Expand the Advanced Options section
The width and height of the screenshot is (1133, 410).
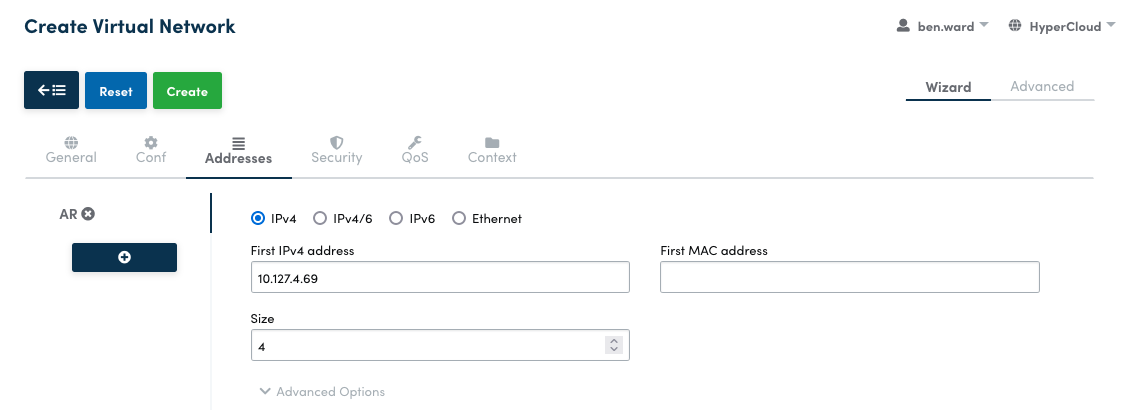click(321, 392)
